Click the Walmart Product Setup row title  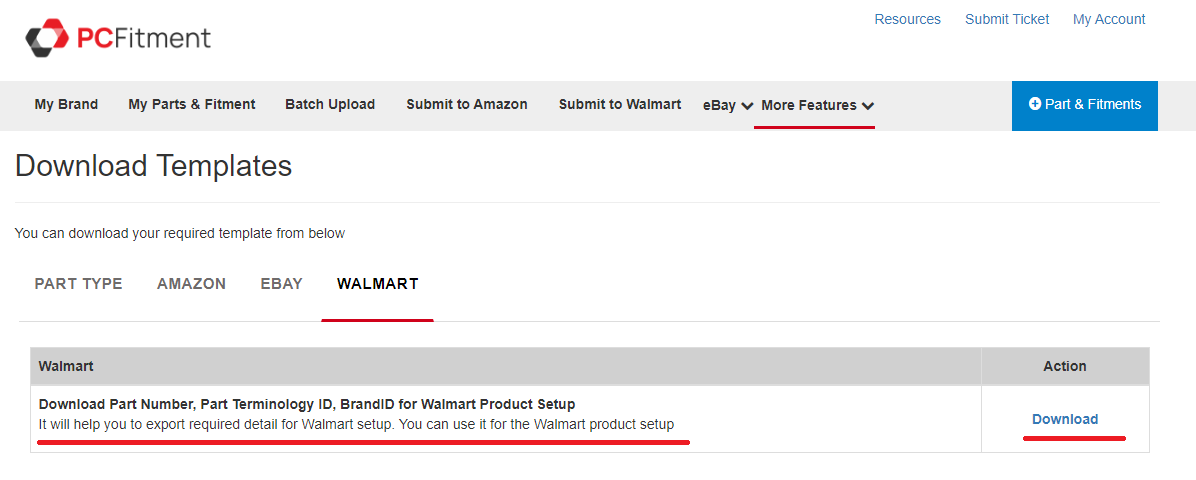tap(307, 404)
